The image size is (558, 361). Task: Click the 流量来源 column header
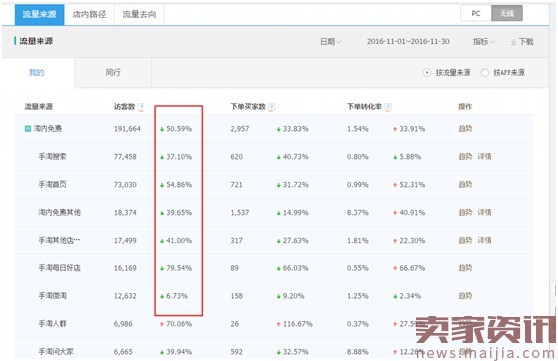39,107
